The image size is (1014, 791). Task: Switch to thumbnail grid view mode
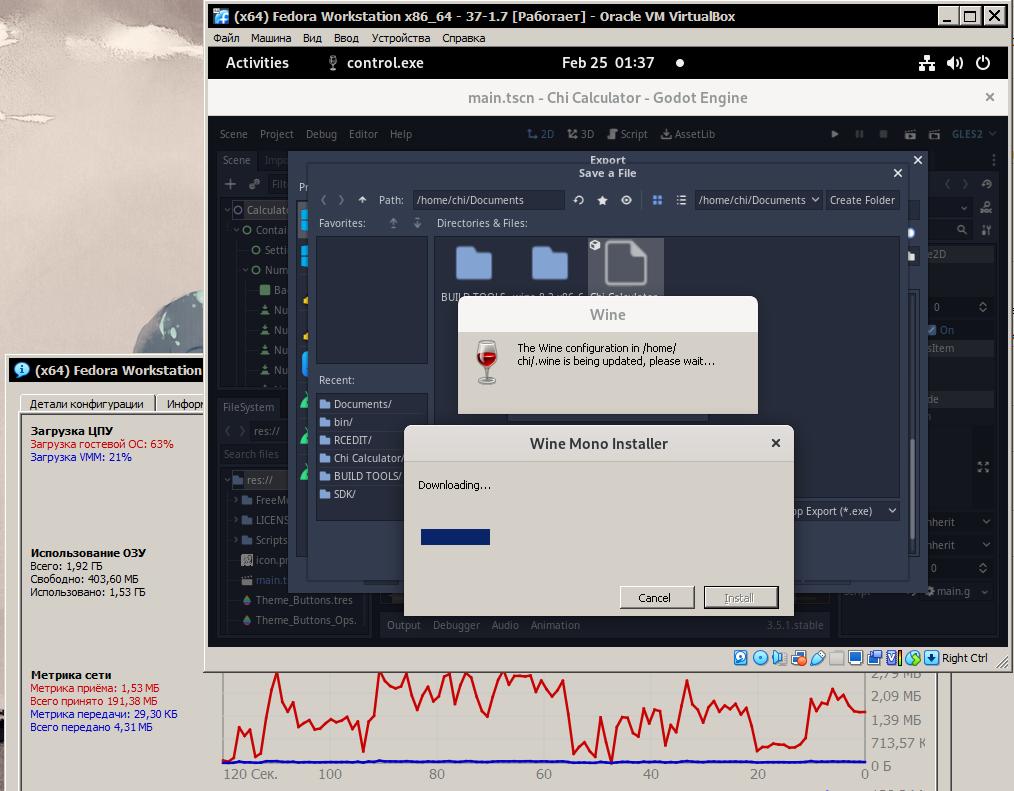click(x=657, y=200)
